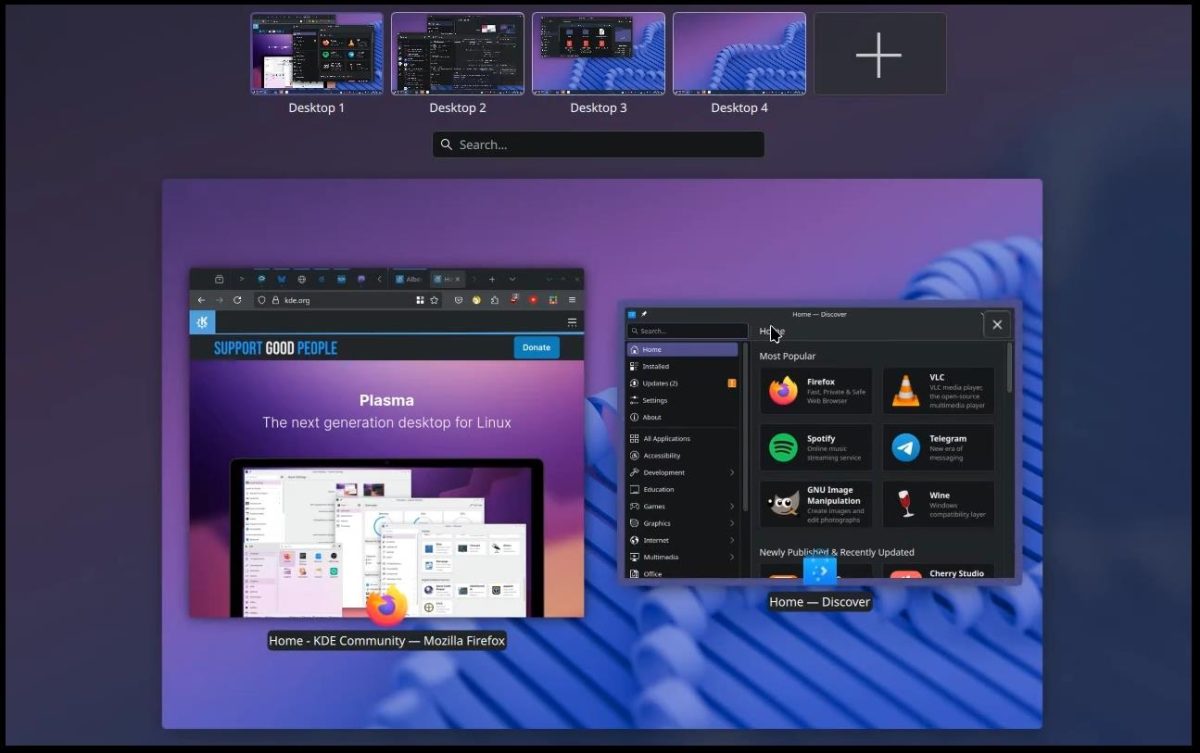The image size is (1200, 753).
Task: Click the Firefox forward arrow
Action: click(x=219, y=300)
